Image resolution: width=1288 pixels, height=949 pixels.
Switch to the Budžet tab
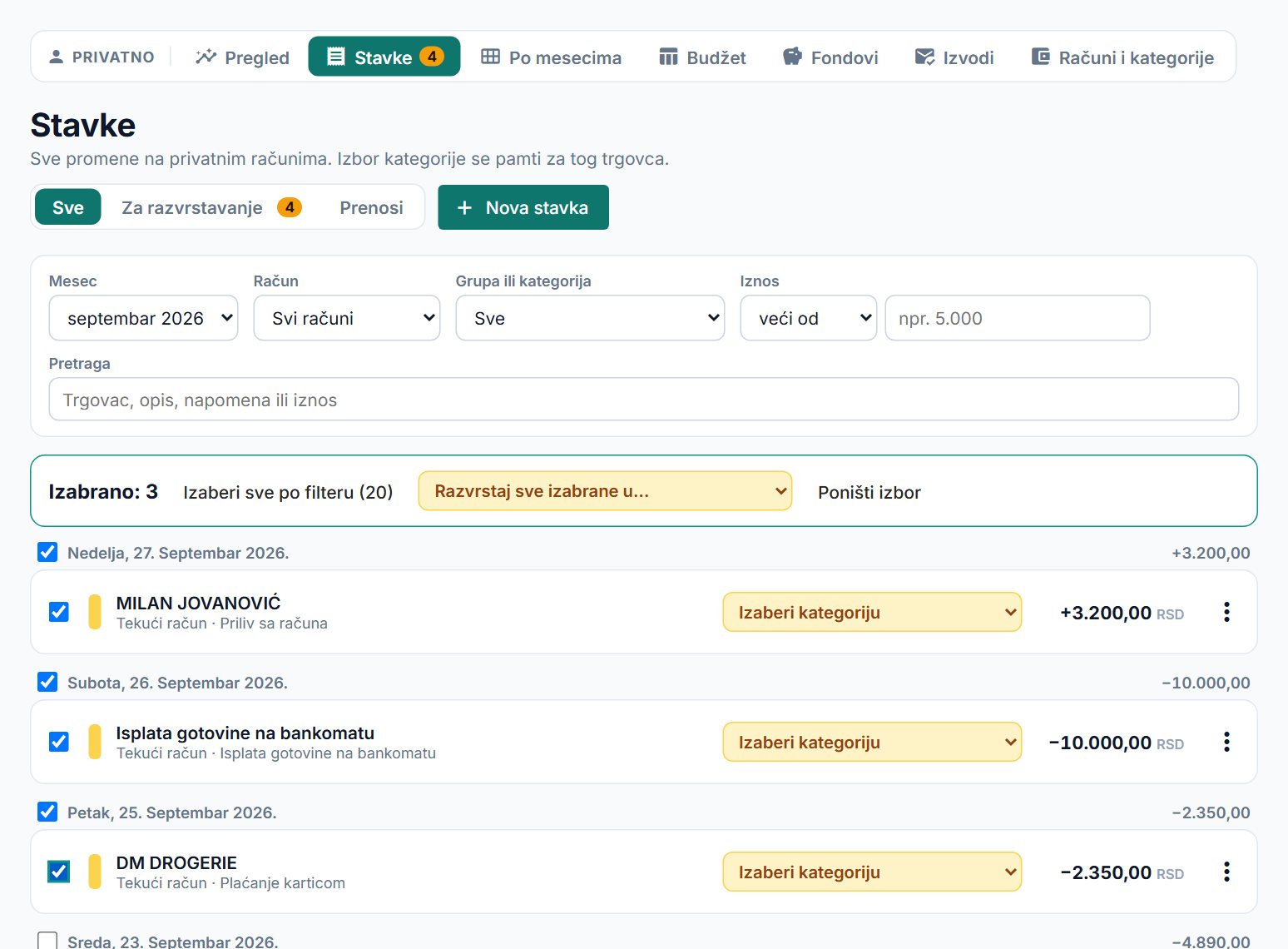tap(702, 57)
